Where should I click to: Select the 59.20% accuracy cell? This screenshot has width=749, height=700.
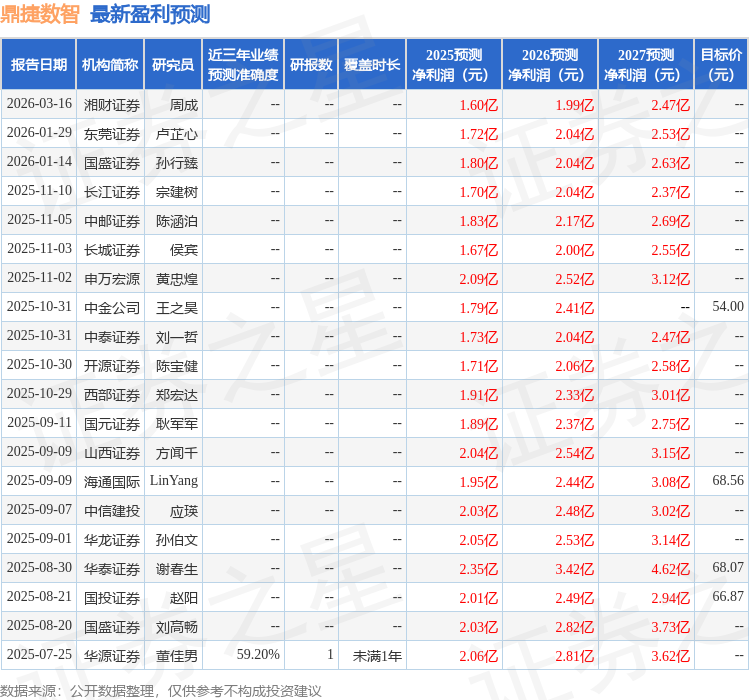pos(258,655)
